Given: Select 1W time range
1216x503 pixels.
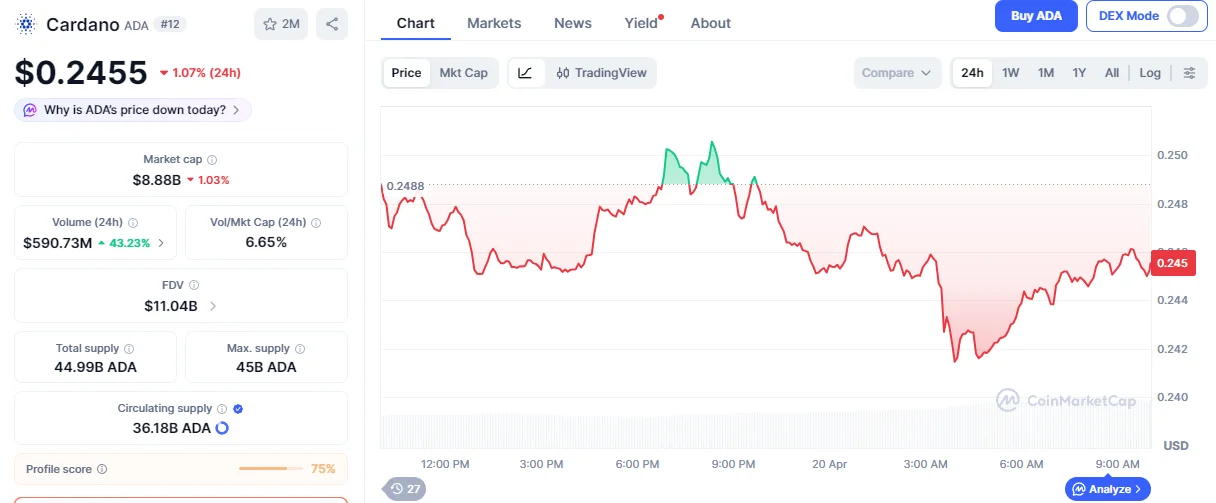Looking at the screenshot, I should click(x=1011, y=73).
